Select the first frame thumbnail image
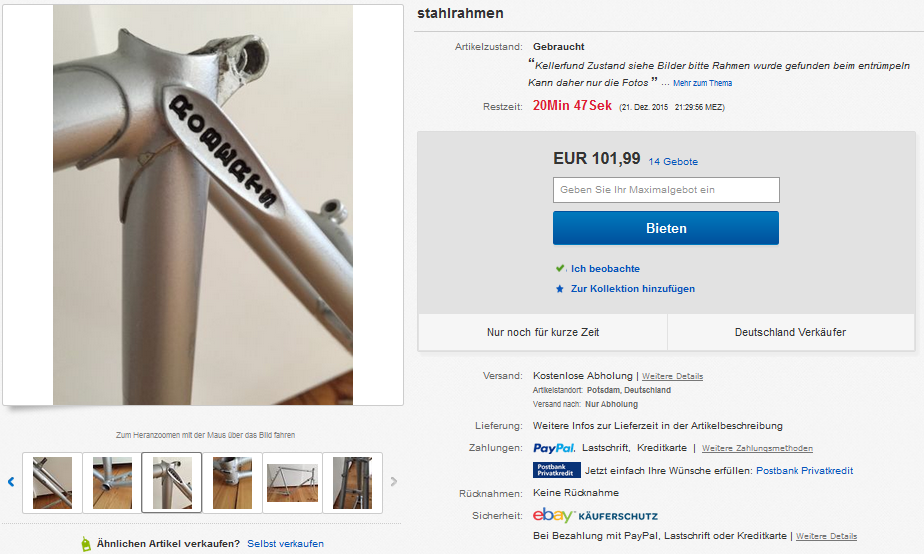Viewport: 924px width, 554px height. click(x=52, y=483)
